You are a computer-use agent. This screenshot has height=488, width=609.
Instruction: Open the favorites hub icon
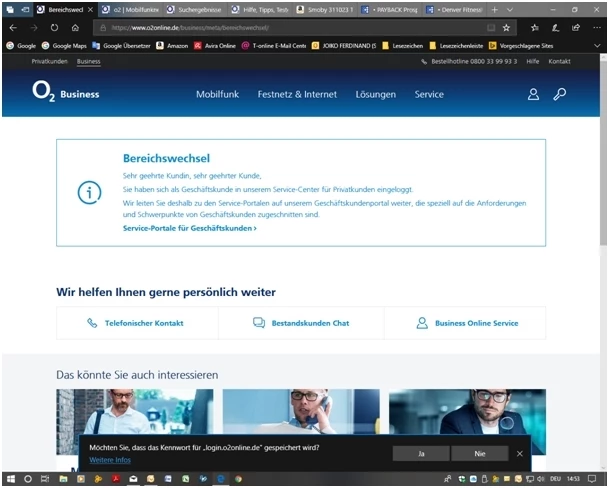(x=535, y=28)
